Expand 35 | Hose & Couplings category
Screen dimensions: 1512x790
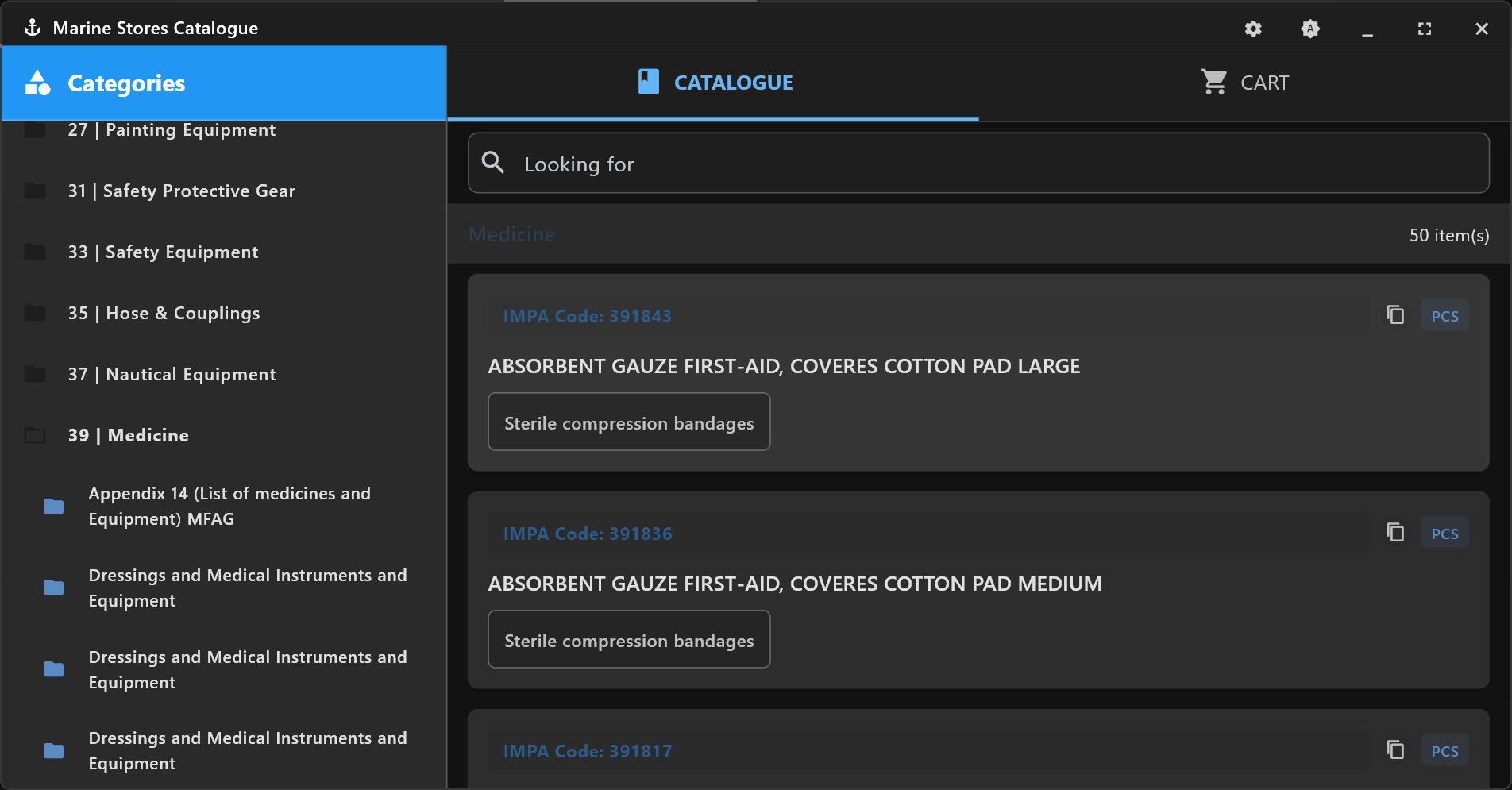[224, 313]
